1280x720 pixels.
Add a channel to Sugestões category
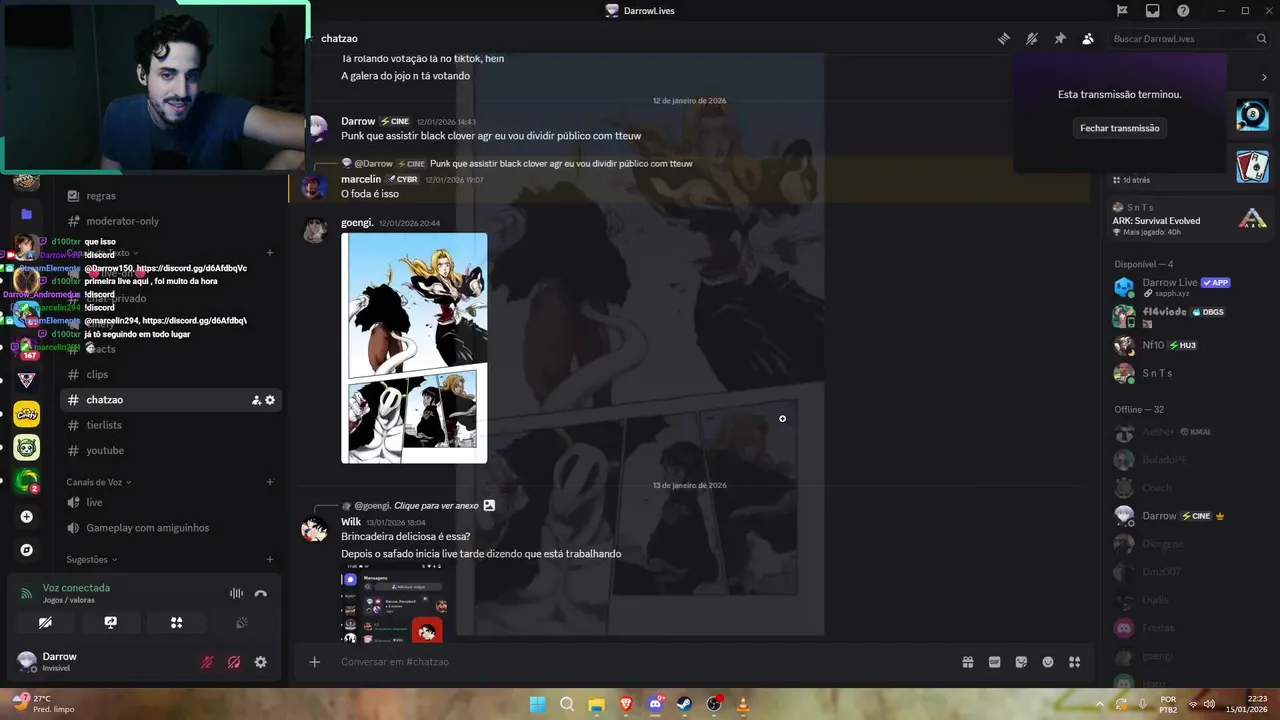(x=270, y=560)
